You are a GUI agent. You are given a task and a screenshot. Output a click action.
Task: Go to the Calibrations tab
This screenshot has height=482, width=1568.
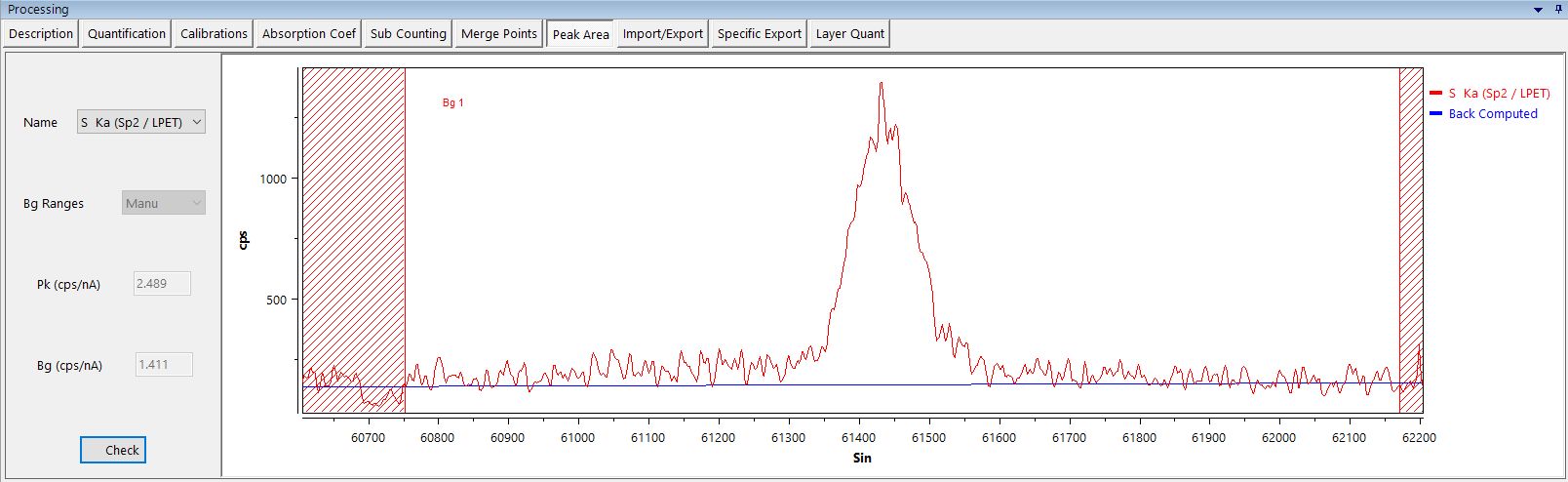pyautogui.click(x=214, y=34)
